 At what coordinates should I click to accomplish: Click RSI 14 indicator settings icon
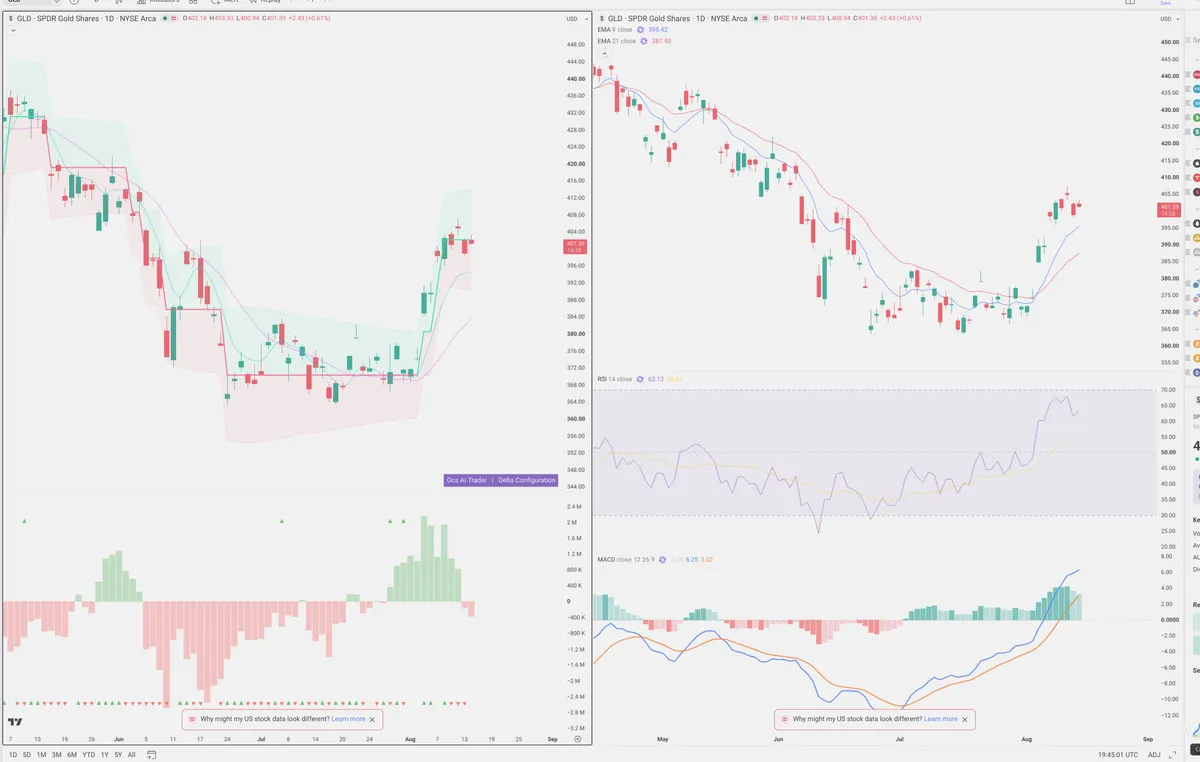click(640, 379)
